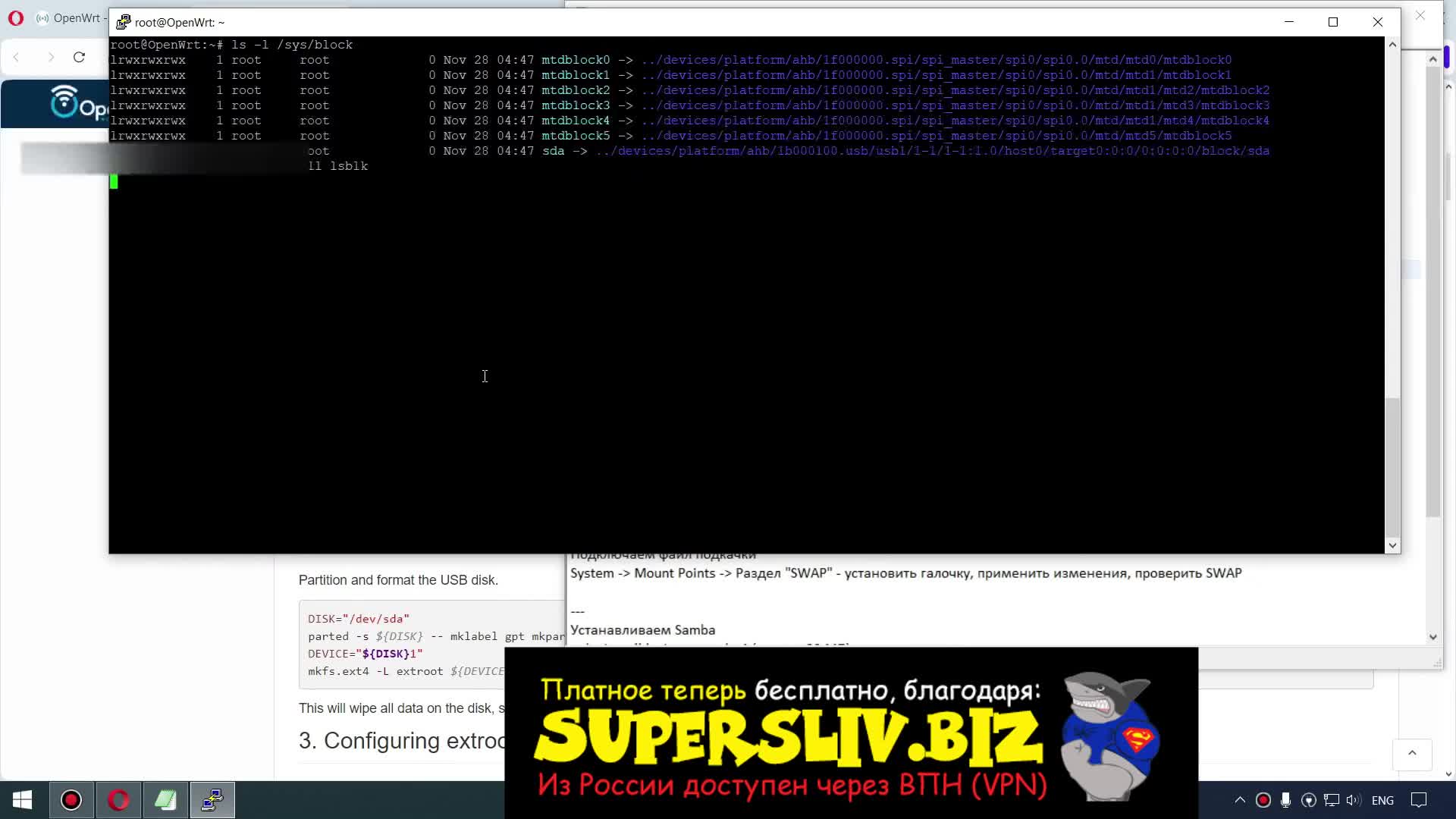
Task: Open the ENG input language selector
Action: click(x=1382, y=800)
